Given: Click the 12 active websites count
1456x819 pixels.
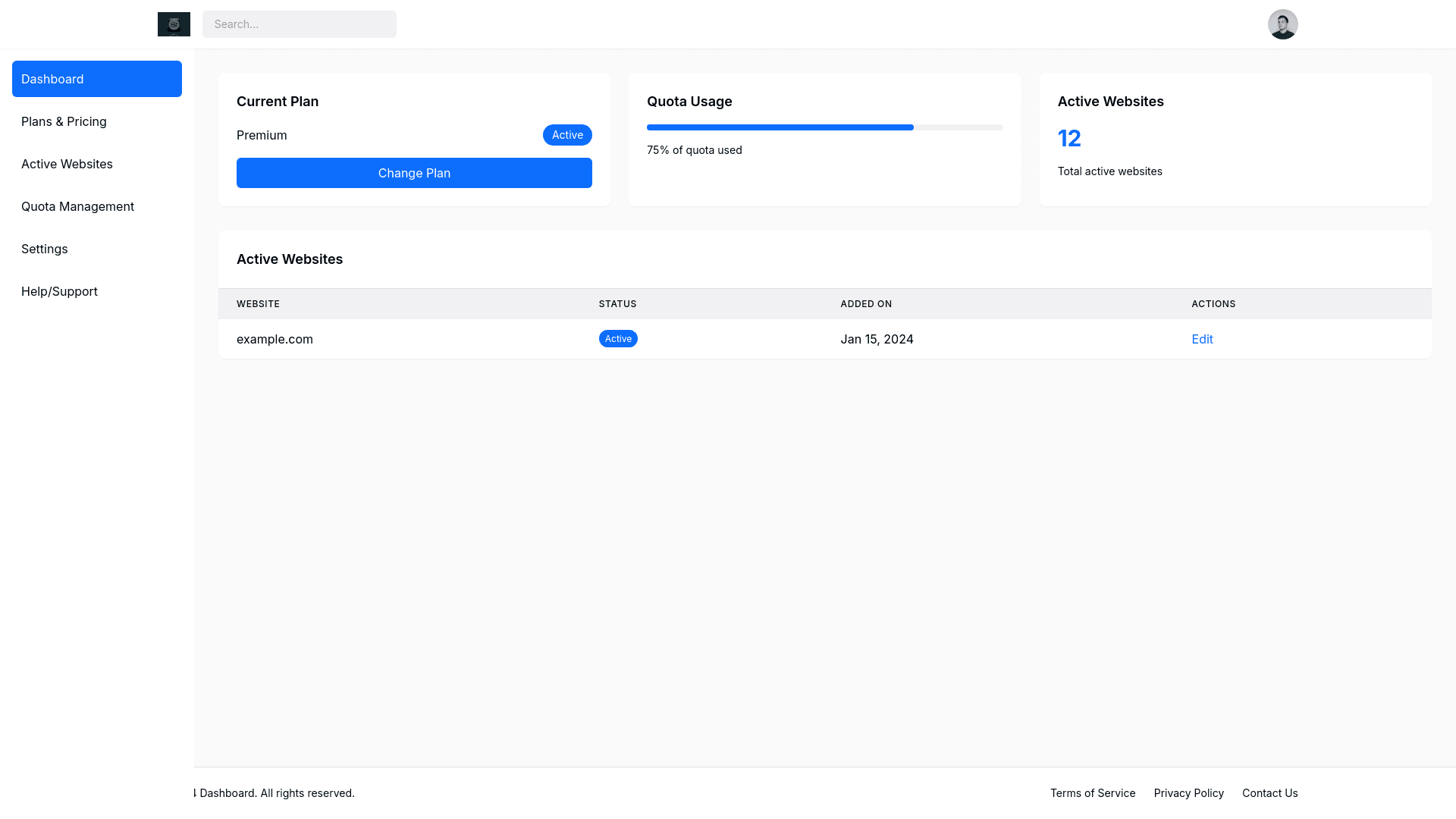Looking at the screenshot, I should pyautogui.click(x=1069, y=138).
